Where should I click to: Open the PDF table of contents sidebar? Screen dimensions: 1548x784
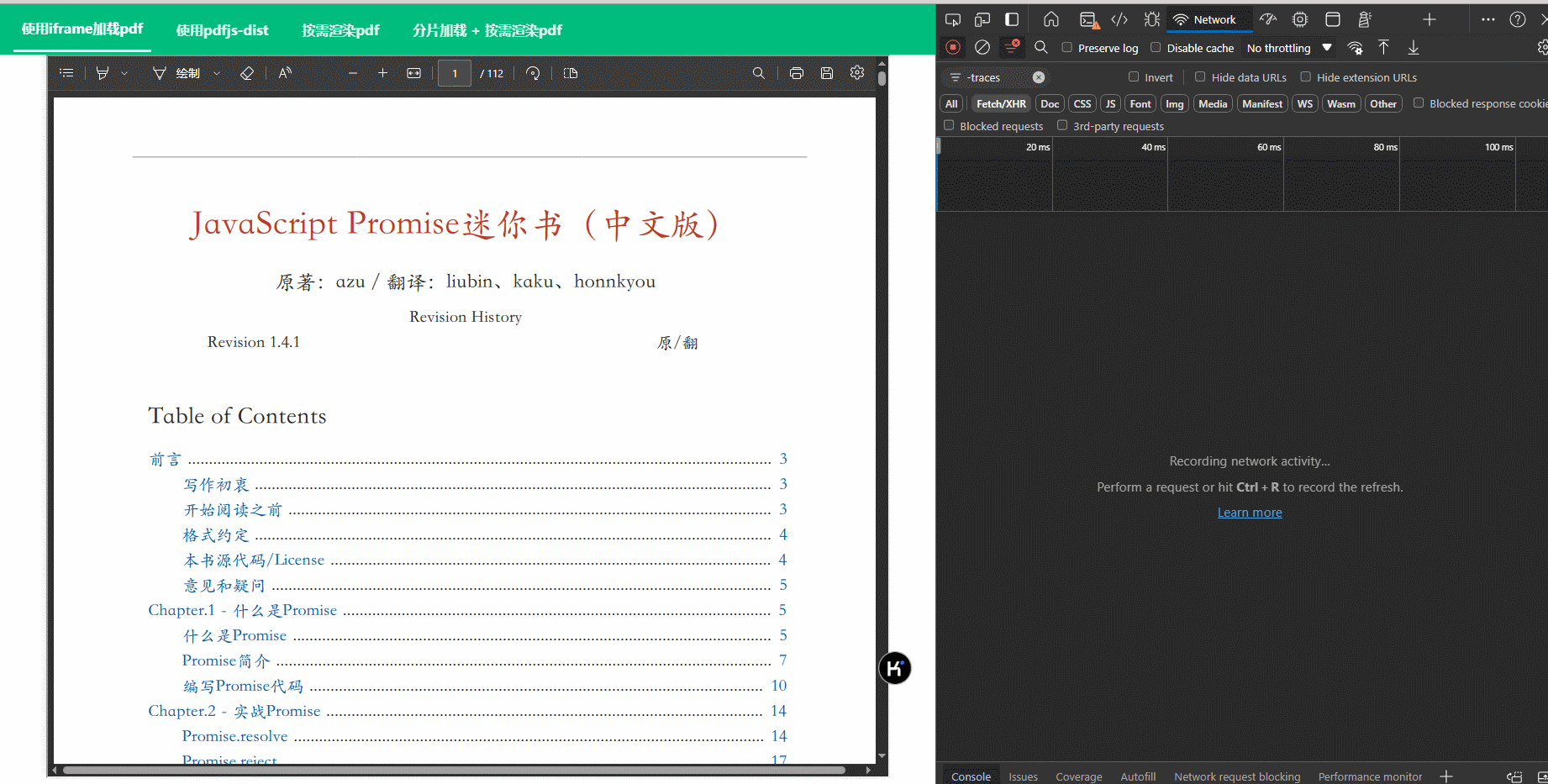tap(66, 73)
